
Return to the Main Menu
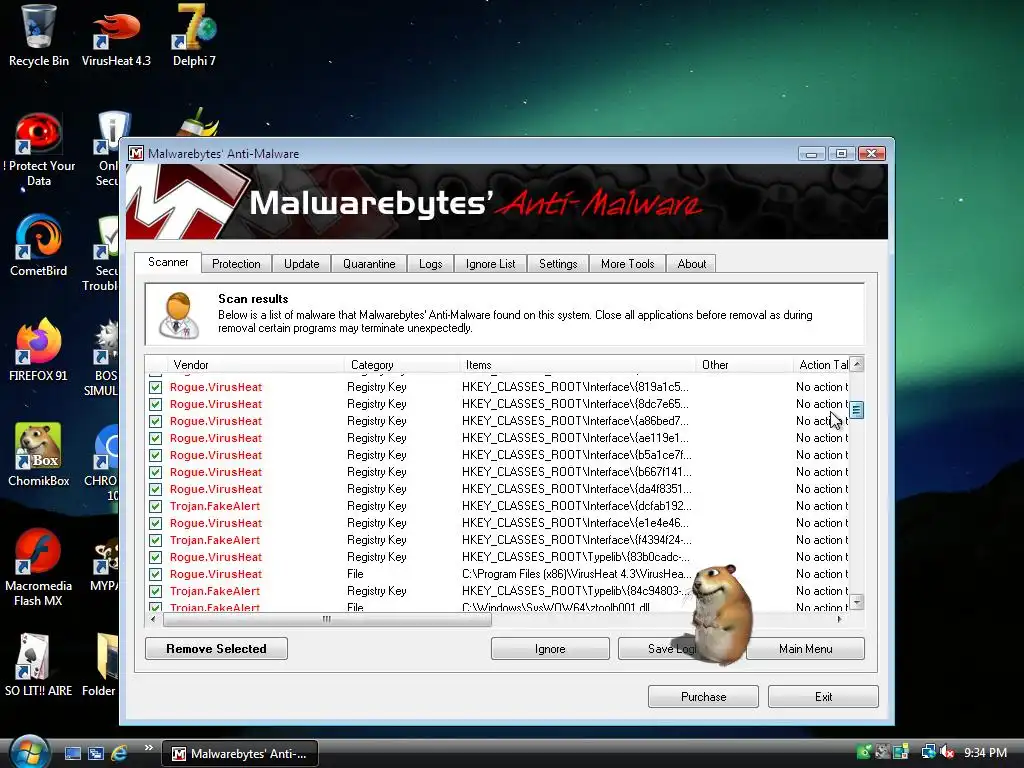coord(805,648)
